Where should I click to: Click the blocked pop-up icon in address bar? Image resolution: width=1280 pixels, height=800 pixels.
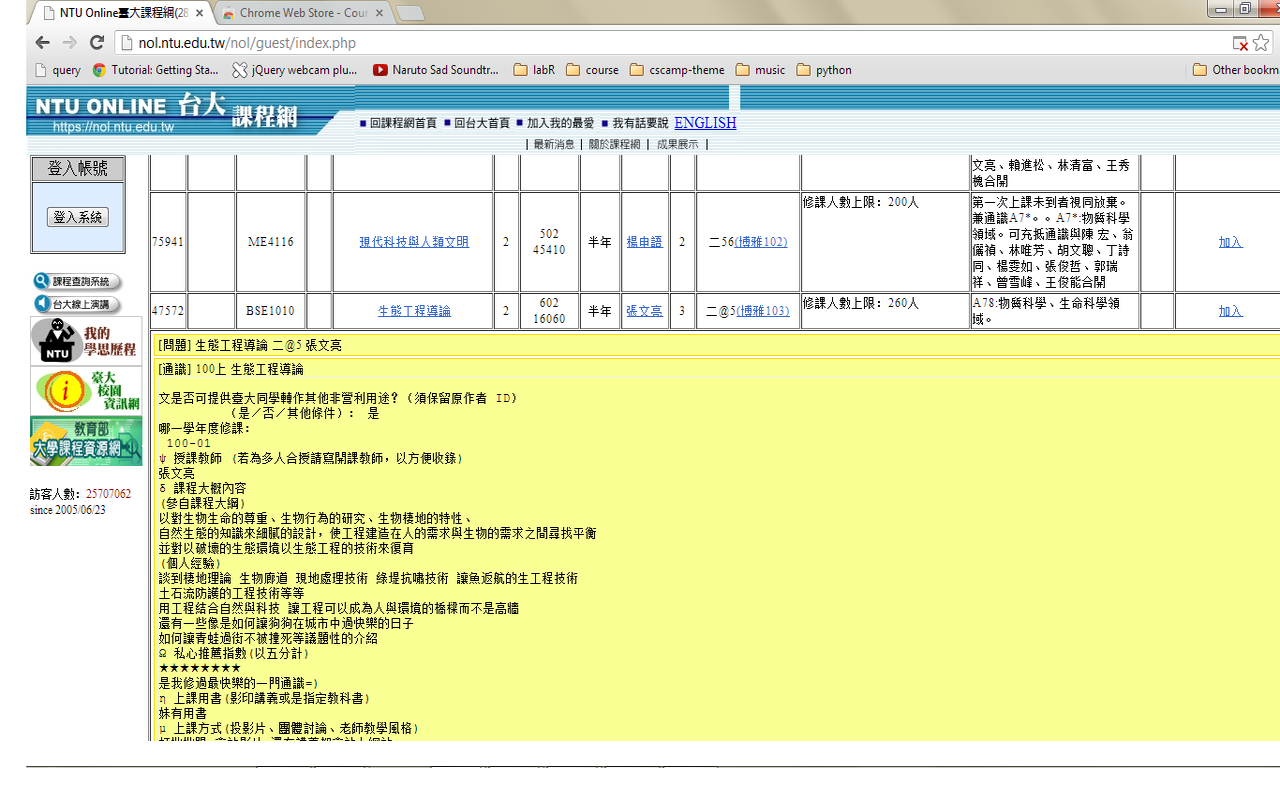click(1240, 43)
